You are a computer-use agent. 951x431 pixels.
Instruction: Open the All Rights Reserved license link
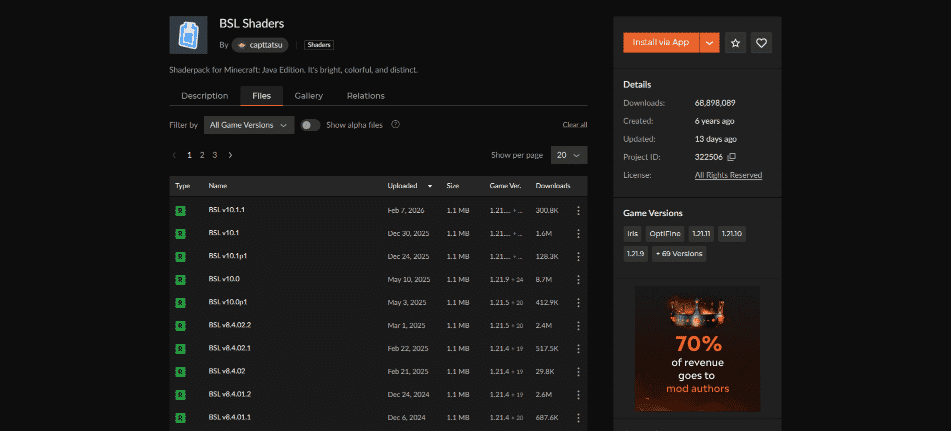coord(728,175)
